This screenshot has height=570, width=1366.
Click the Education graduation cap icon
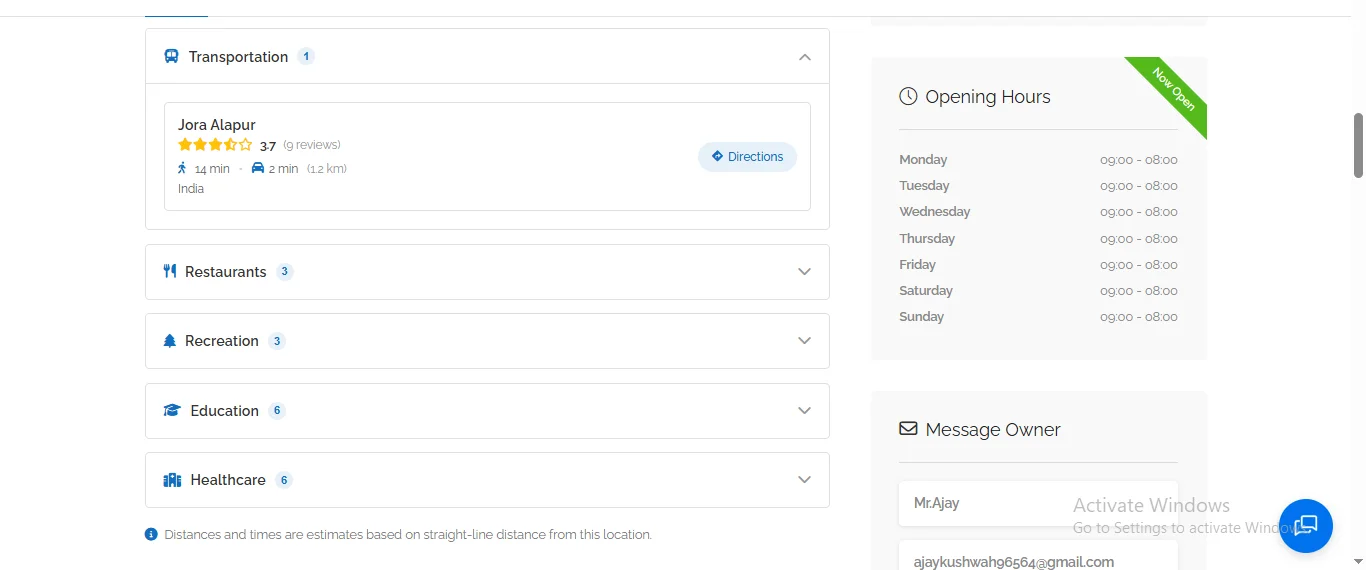coord(172,411)
